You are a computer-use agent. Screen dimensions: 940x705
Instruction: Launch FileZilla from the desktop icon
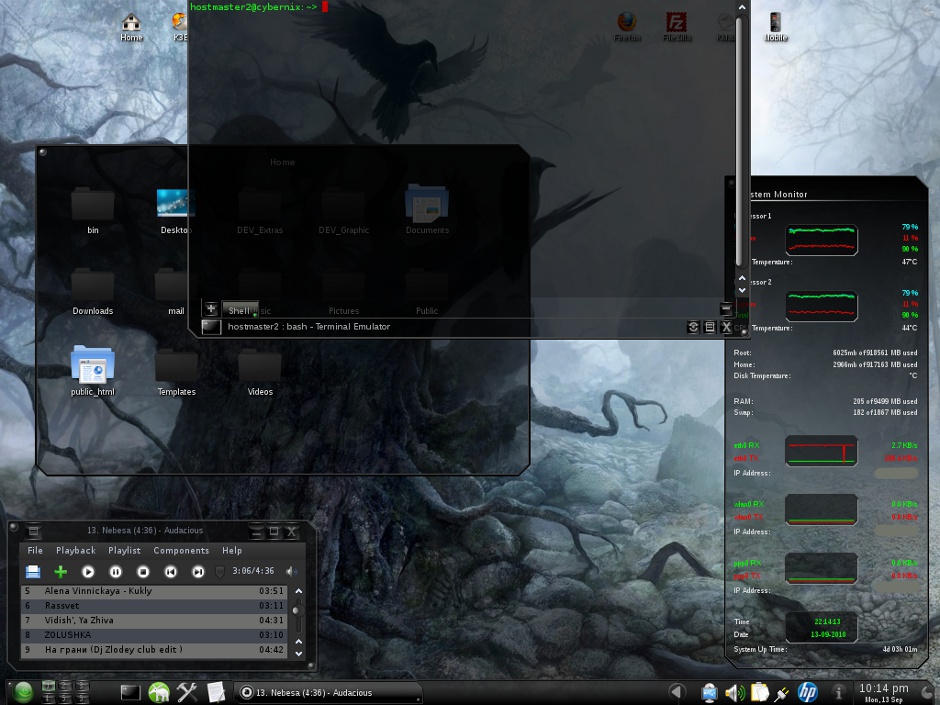point(677,28)
